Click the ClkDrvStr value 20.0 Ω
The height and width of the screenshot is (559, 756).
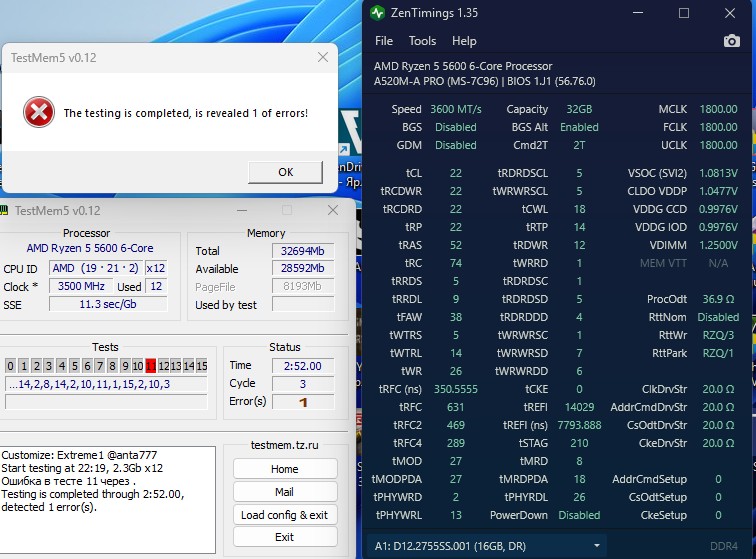tap(718, 389)
